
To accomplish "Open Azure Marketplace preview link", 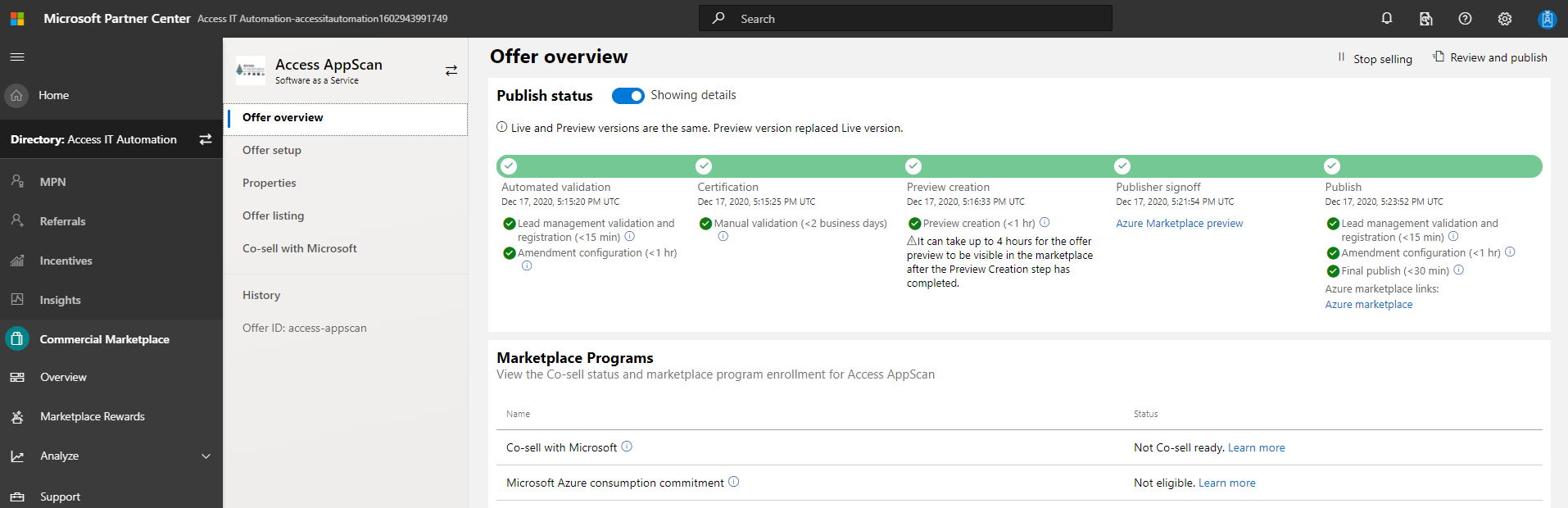I will coord(1179,223).
